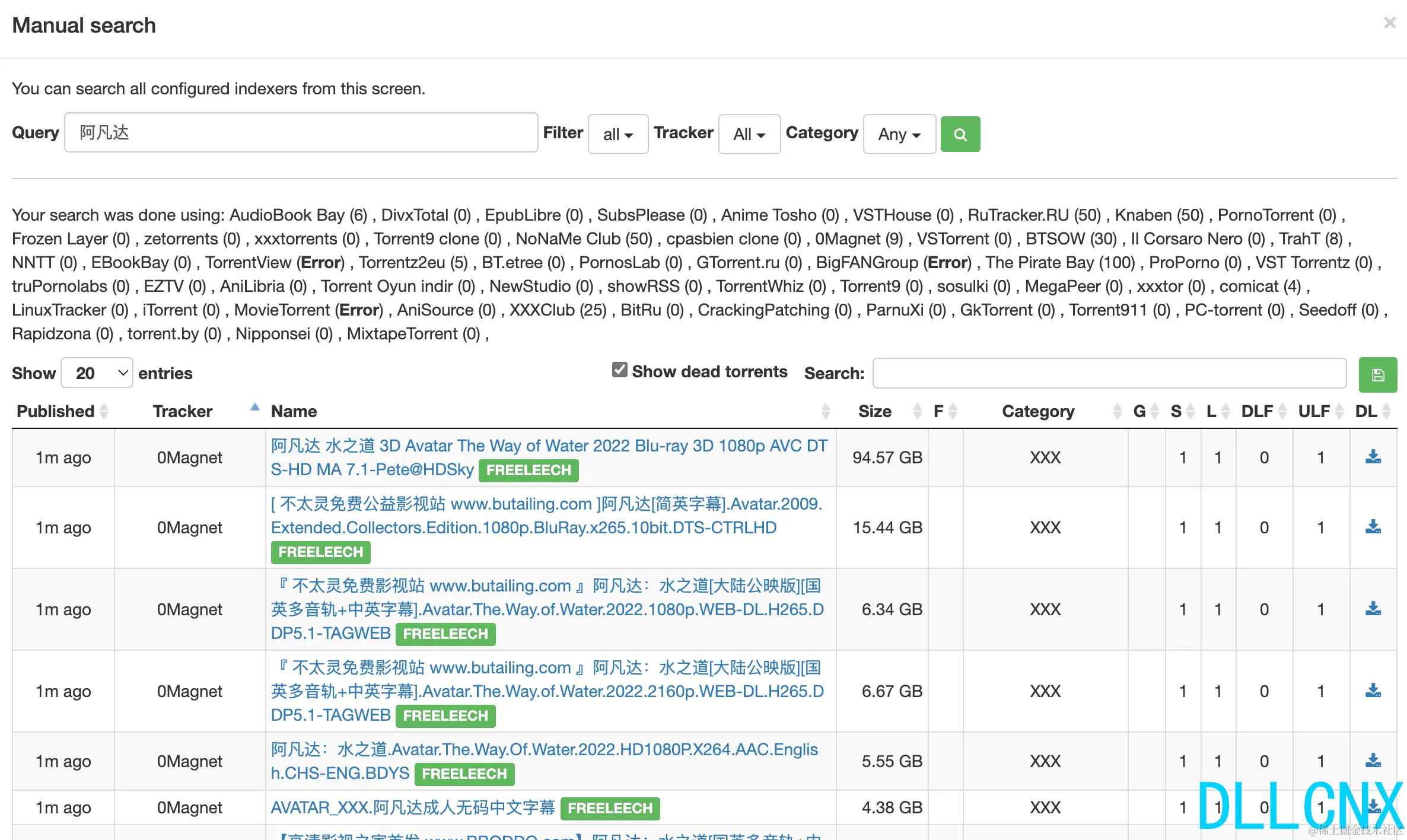Viewport: 1407px width, 840px height.
Task: Download the 5.55 GB torrent
Action: (1373, 761)
